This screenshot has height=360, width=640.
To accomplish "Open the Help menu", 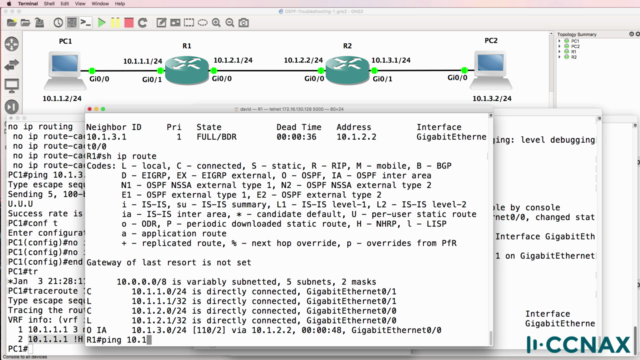I will (120, 4).
